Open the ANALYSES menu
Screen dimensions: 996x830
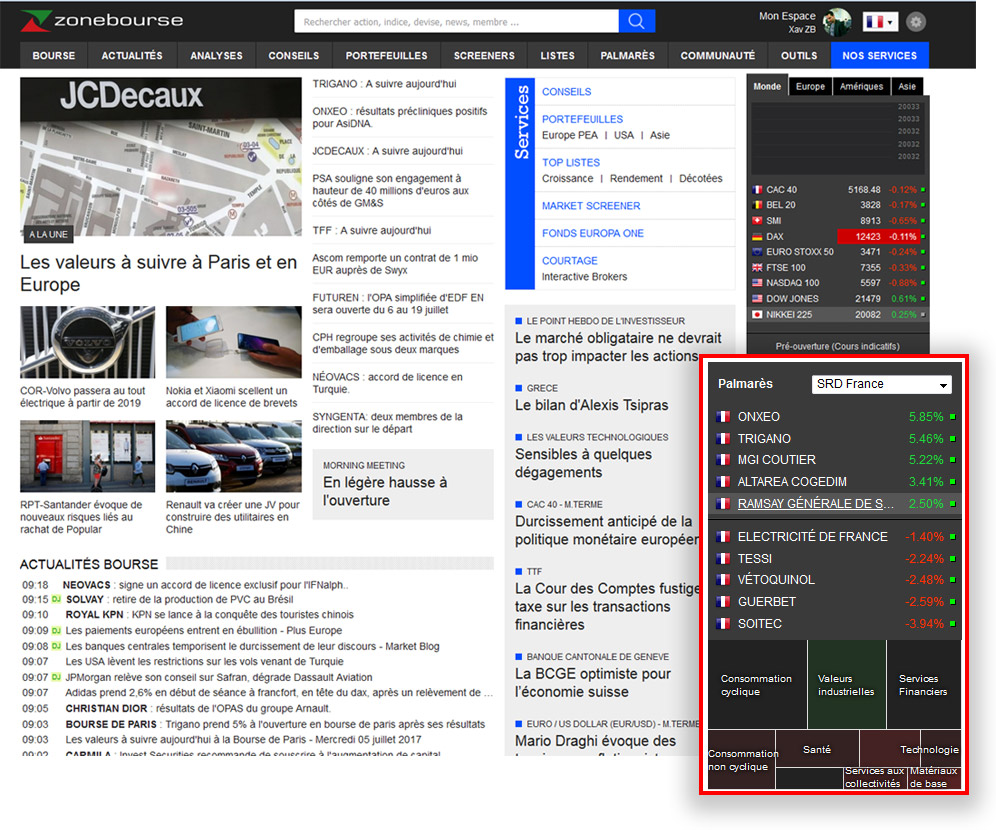click(x=216, y=56)
